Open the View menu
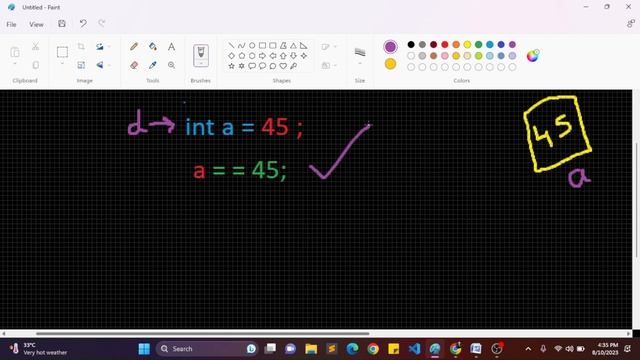This screenshot has height=360, width=640. (x=36, y=24)
